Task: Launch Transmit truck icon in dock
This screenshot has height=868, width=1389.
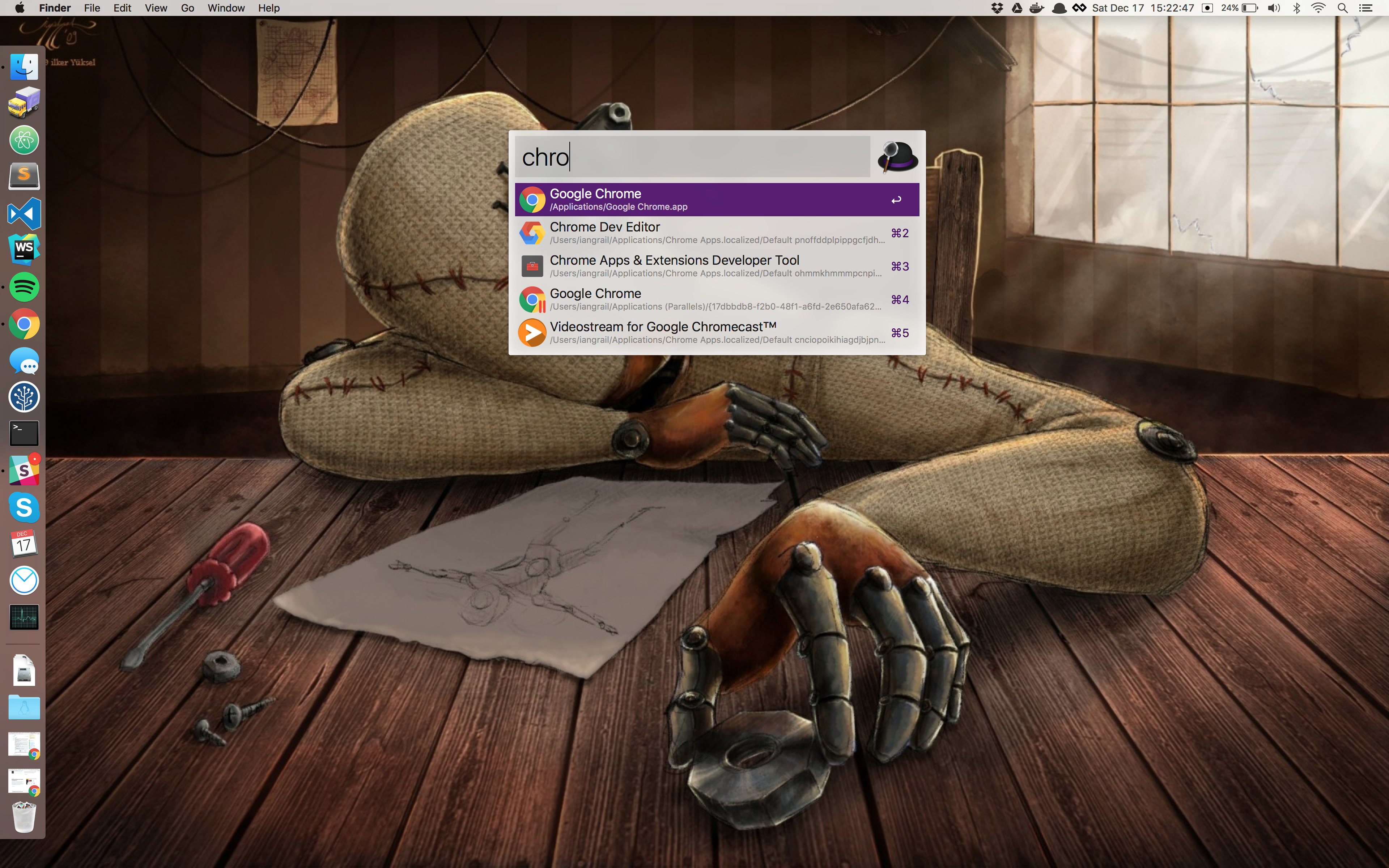Action: (24, 103)
